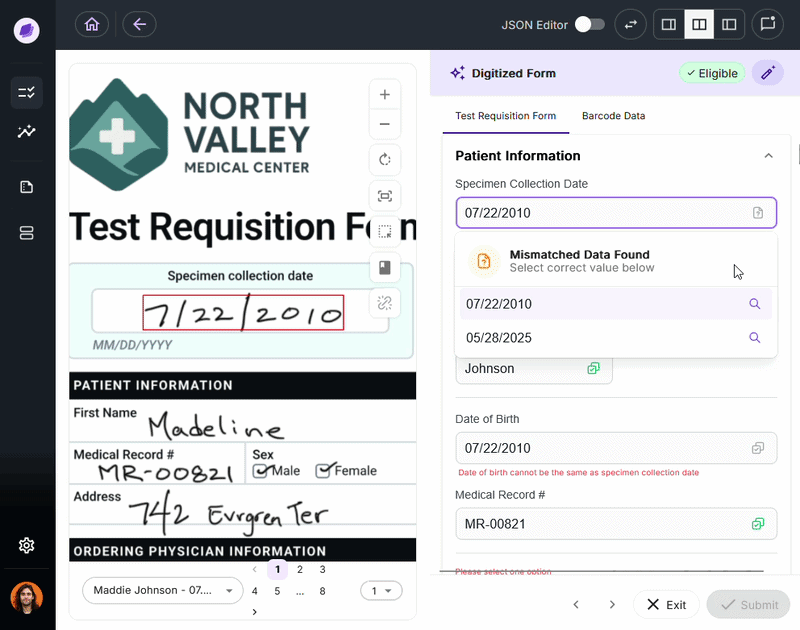Open the page number dropdown
Image resolution: width=800 pixels, height=630 pixels.
(x=380, y=591)
